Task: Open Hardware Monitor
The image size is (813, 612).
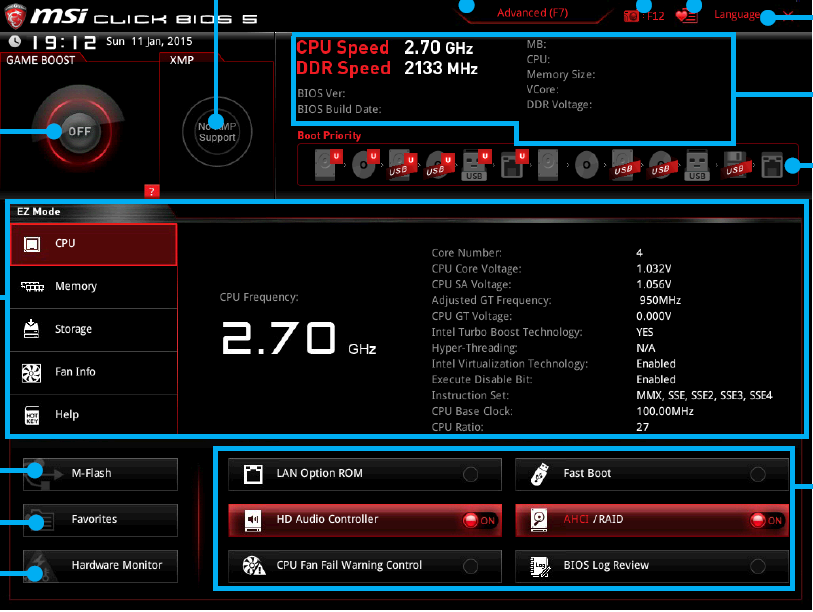Action: (x=100, y=566)
